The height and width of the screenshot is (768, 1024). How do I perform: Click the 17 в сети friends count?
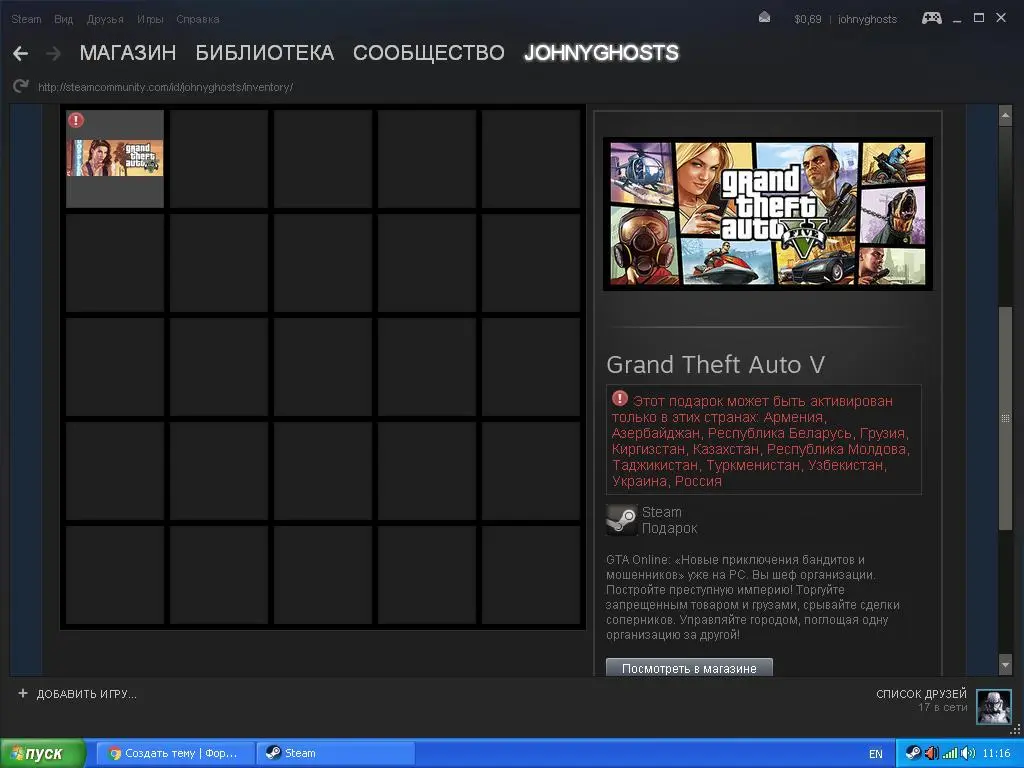coord(942,707)
